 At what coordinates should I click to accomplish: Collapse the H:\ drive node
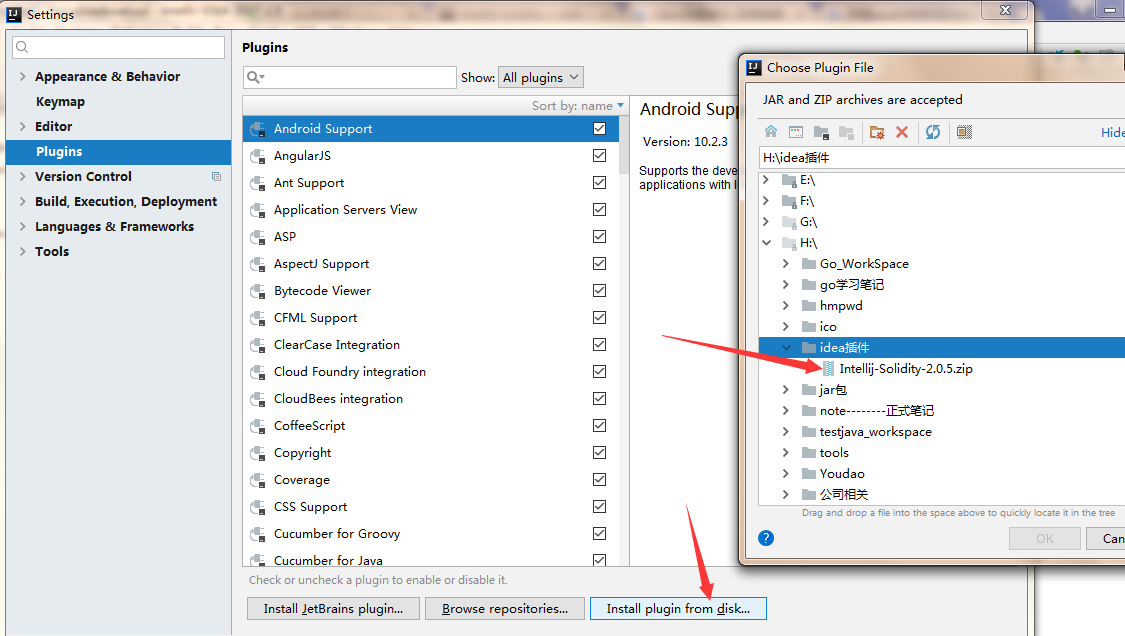tap(766, 243)
